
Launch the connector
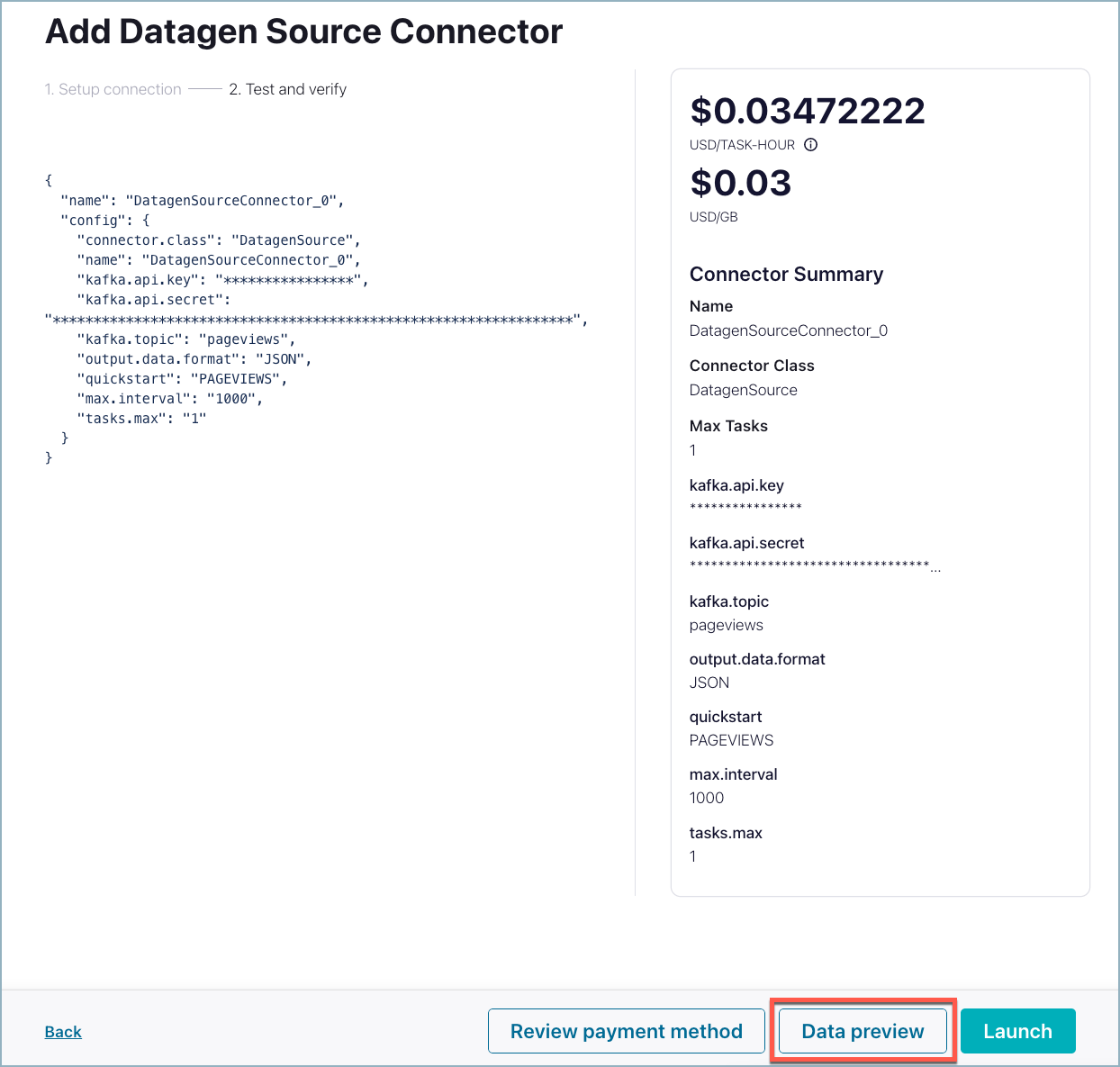1017,1032
